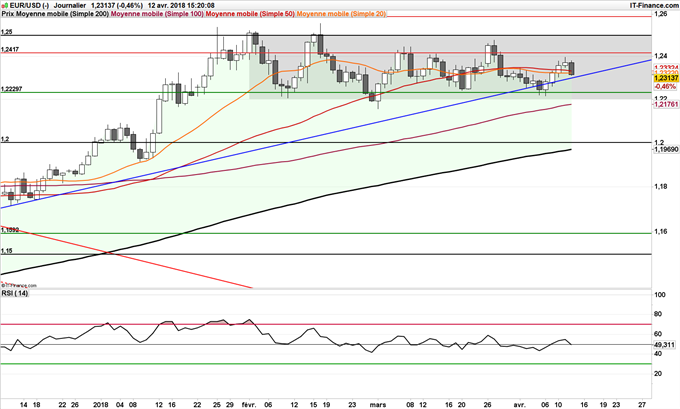
Task: Click the 1,24 price axis label
Action: coord(661,56)
